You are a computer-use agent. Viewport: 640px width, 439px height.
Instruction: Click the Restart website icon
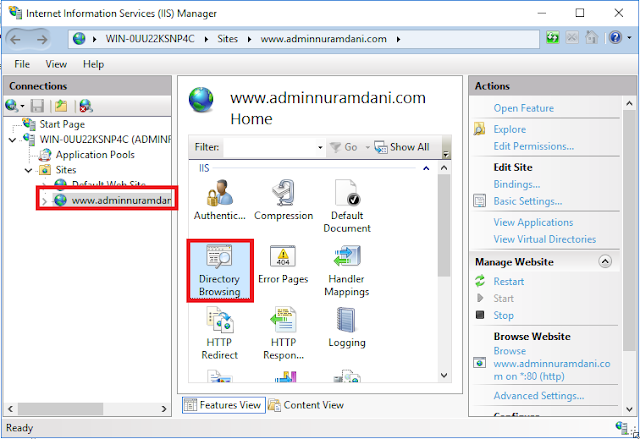pyautogui.click(x=480, y=281)
